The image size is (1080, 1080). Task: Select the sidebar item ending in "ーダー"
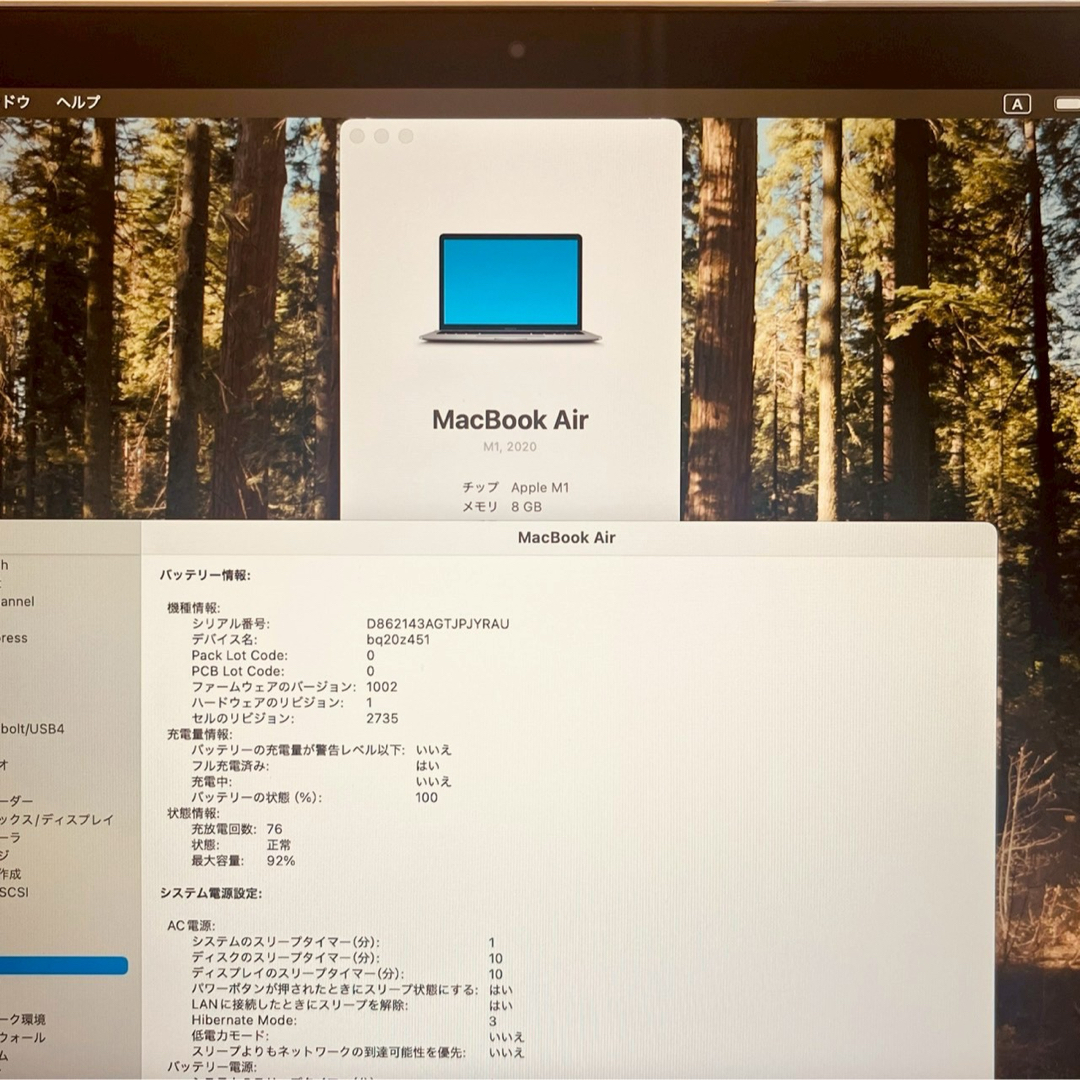tap(17, 801)
